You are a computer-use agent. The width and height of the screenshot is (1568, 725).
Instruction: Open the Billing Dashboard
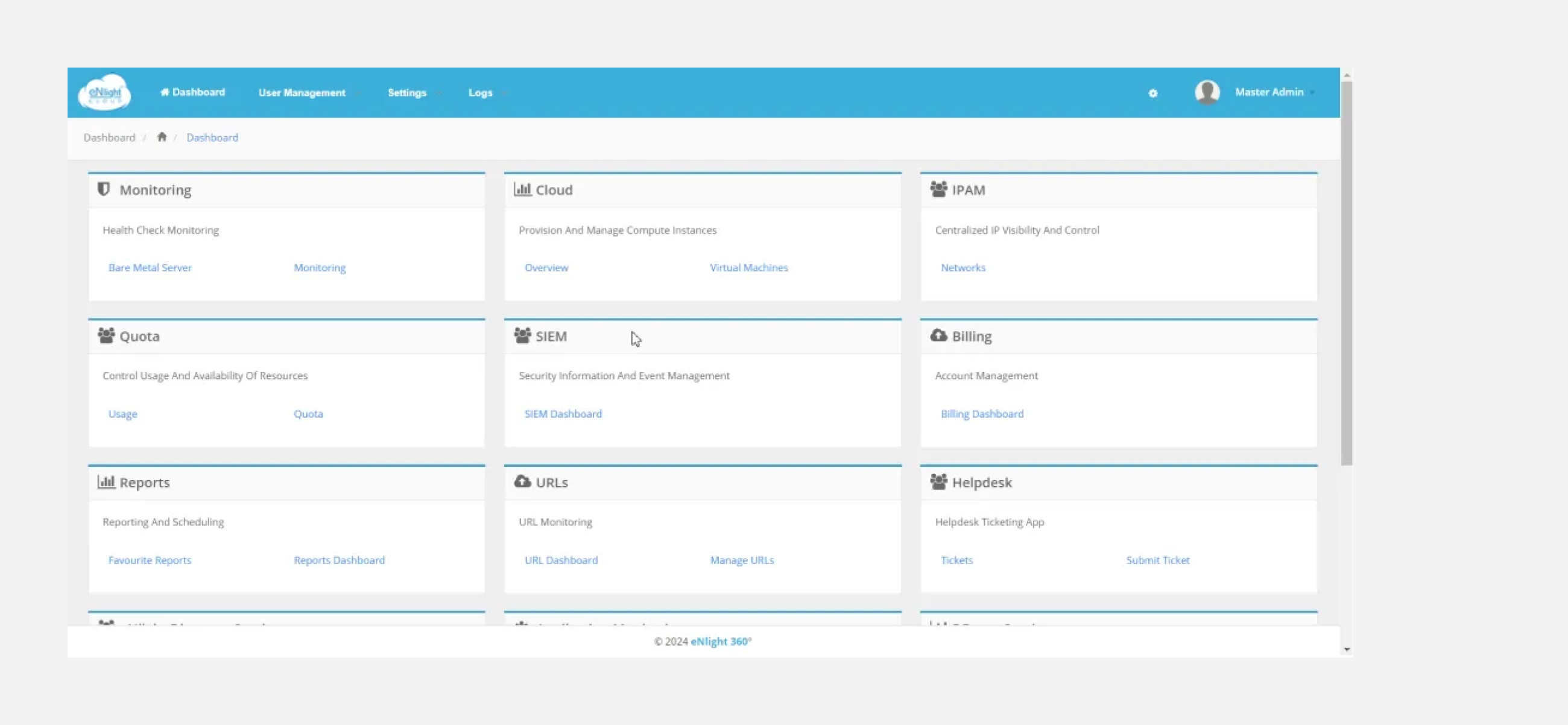click(x=982, y=413)
